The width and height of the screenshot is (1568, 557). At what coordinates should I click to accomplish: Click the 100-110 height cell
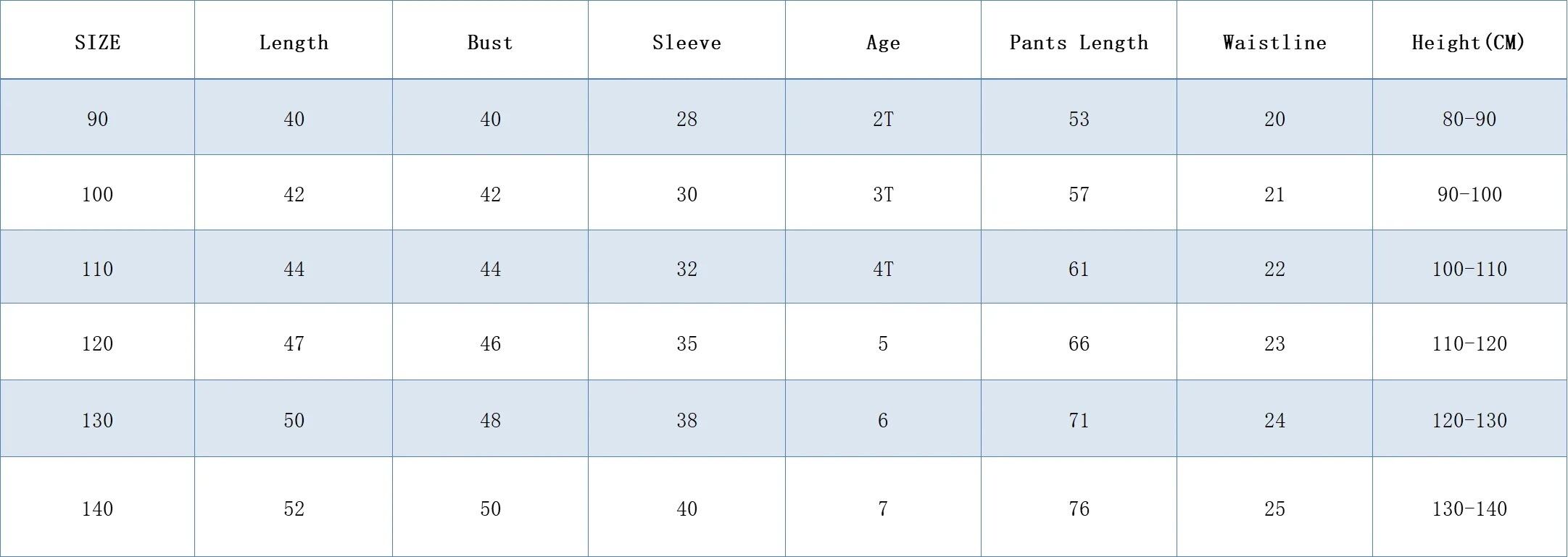(1469, 269)
